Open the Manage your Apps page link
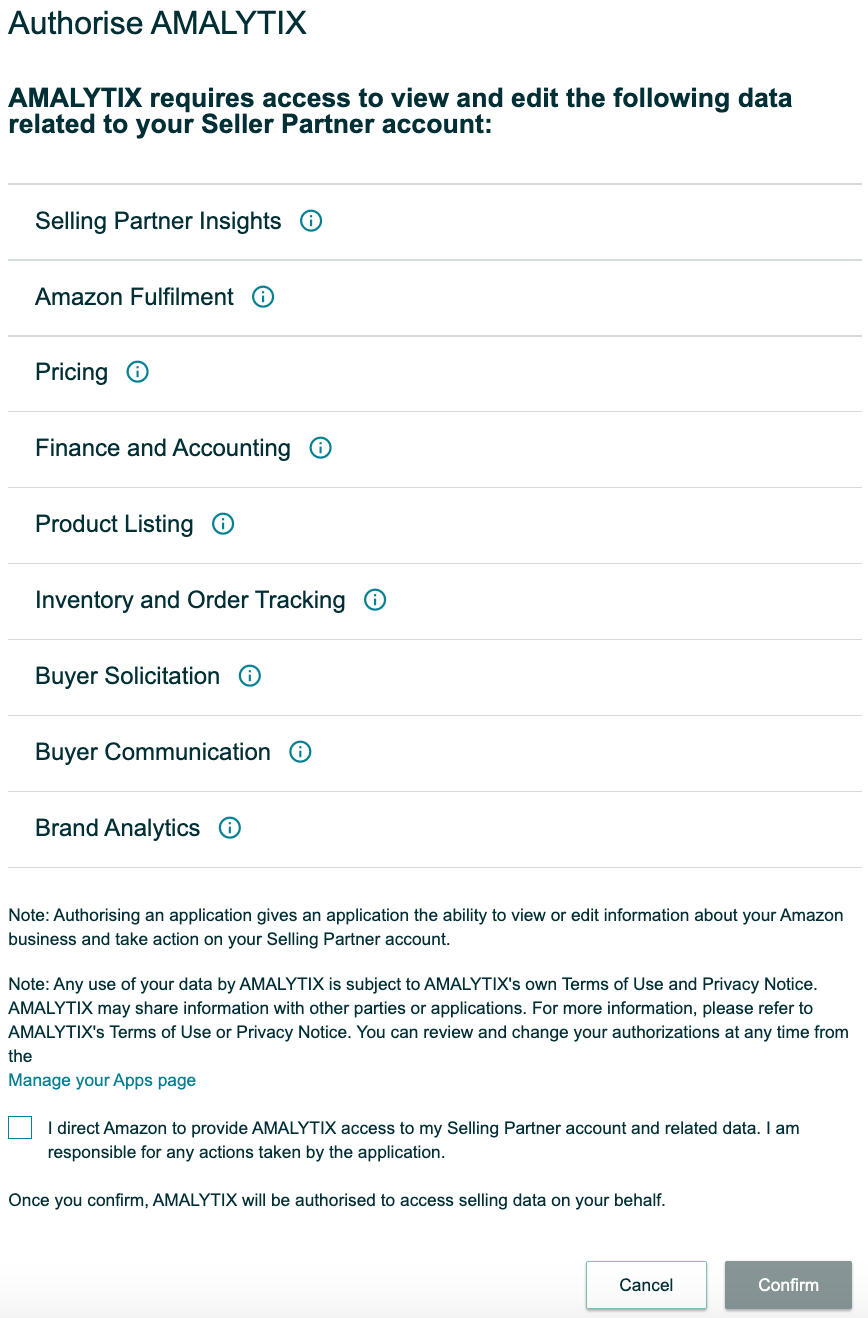 coord(101,1080)
